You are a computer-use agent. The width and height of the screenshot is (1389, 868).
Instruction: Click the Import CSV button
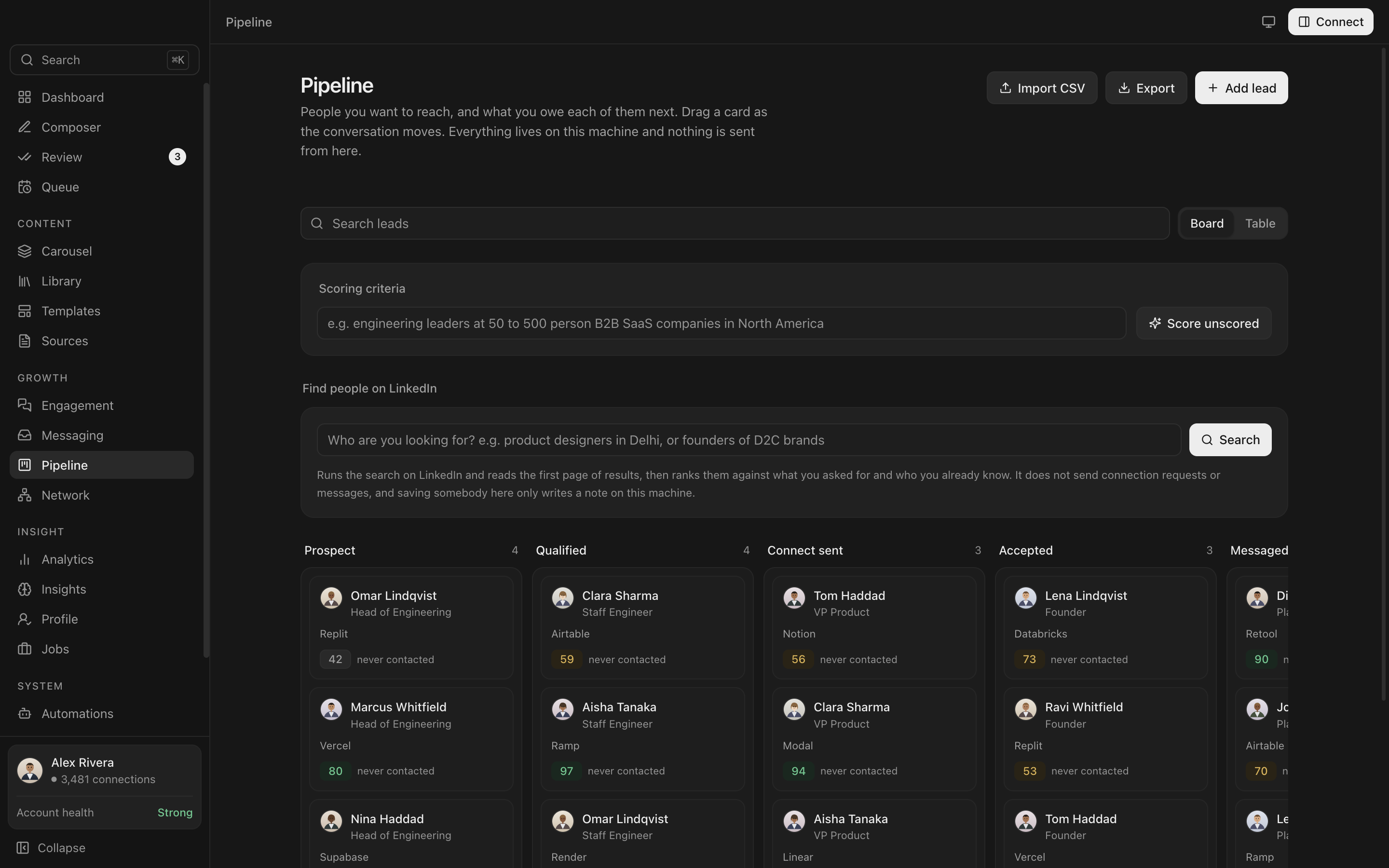click(x=1042, y=88)
